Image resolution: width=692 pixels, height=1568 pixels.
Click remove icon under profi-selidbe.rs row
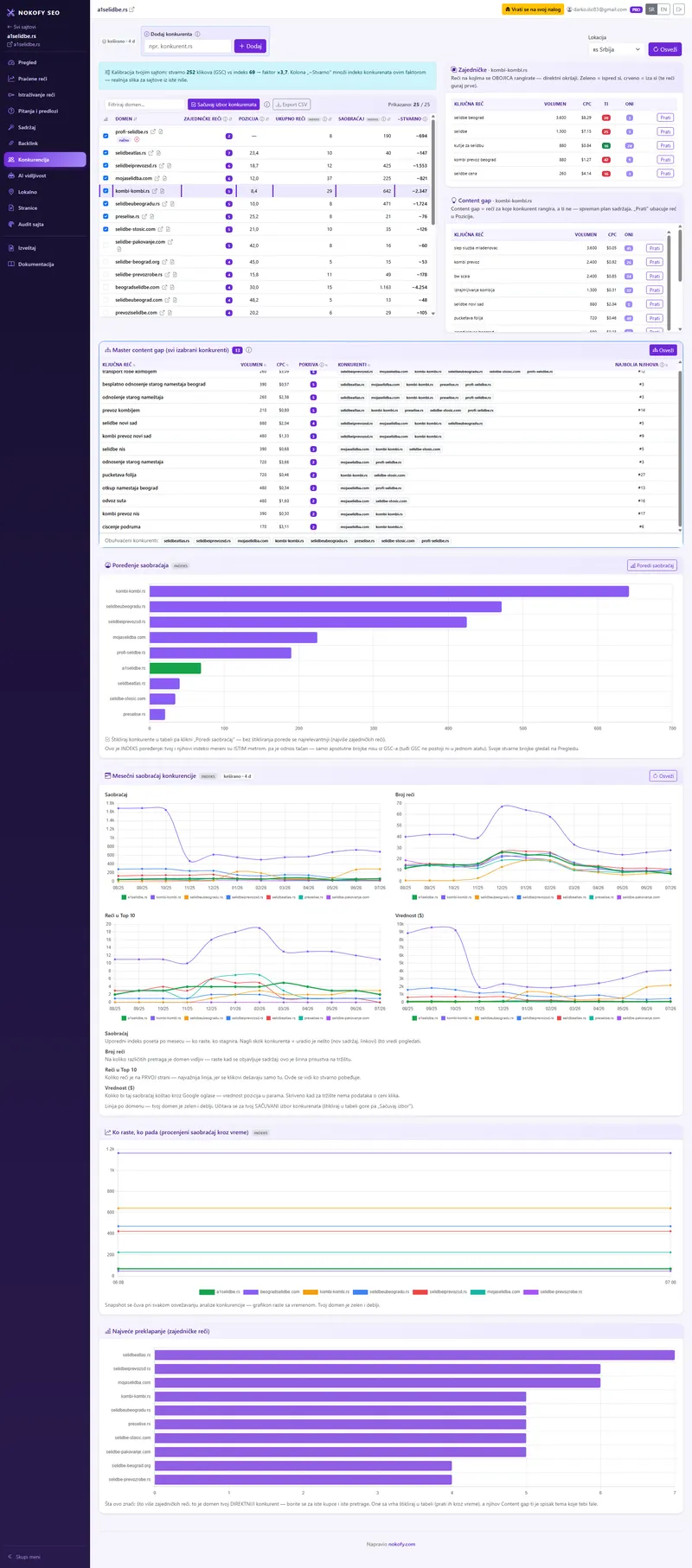click(137, 139)
